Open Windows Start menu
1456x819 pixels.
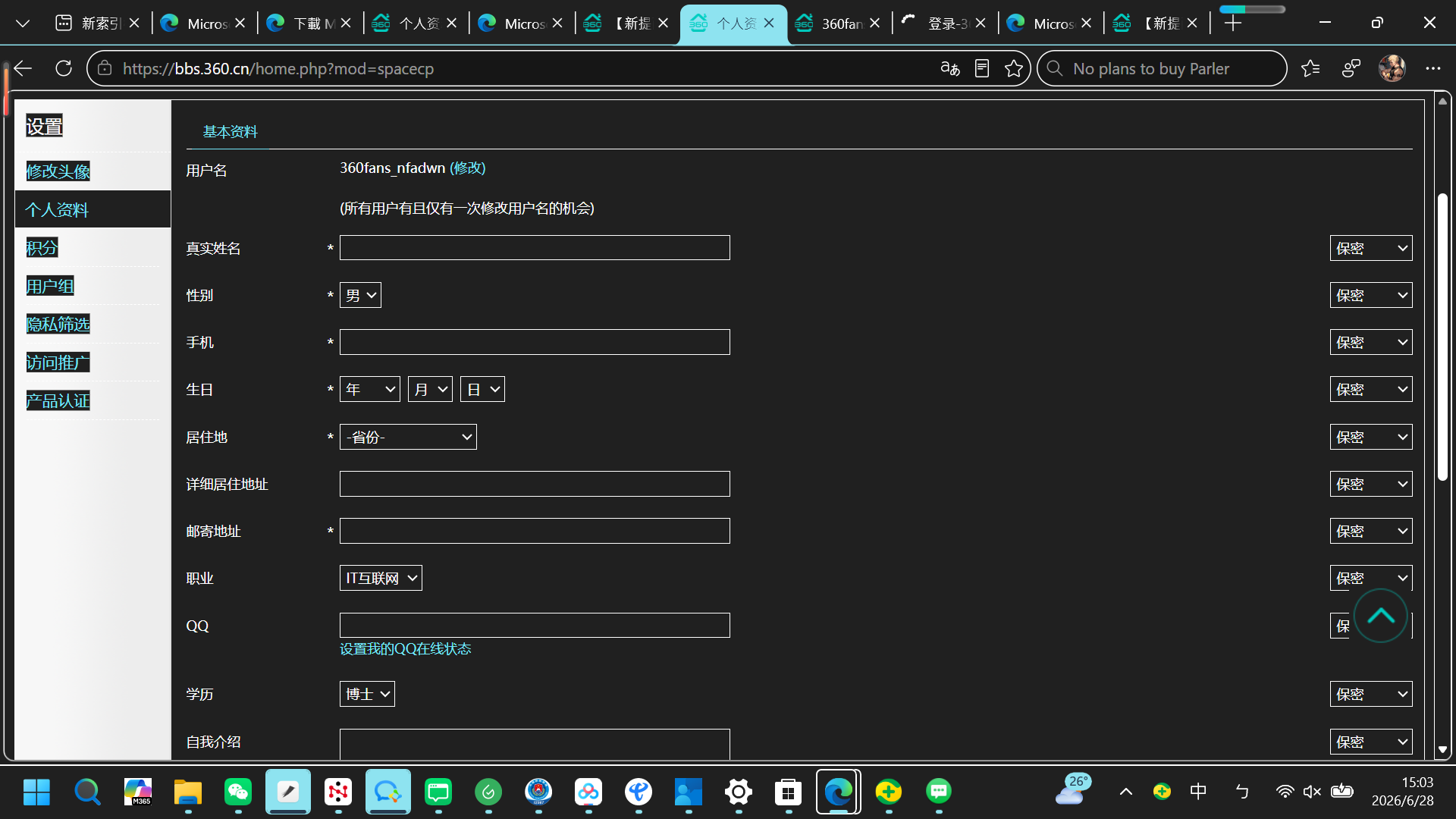[36, 792]
